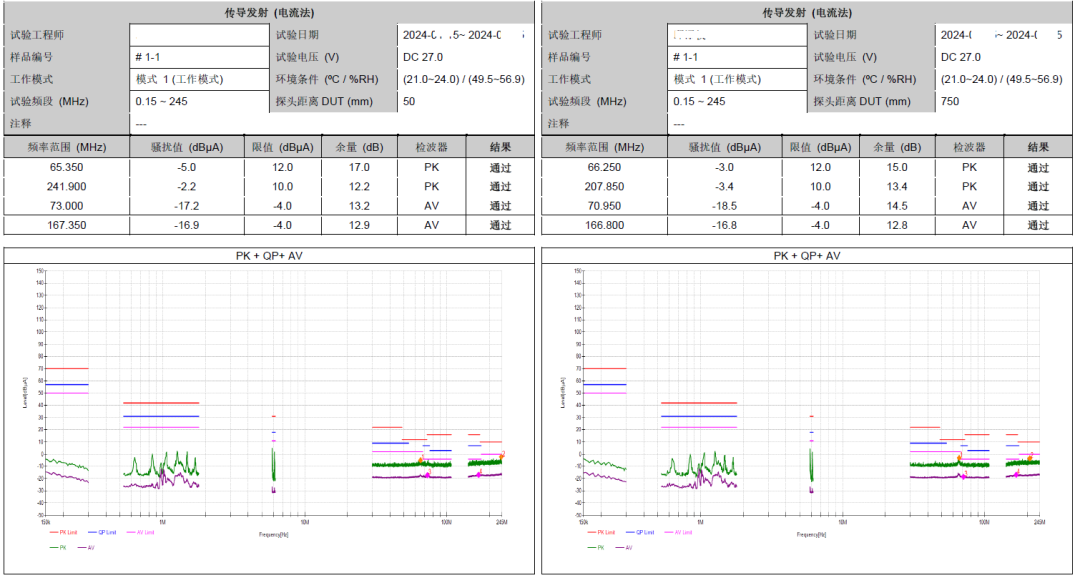Click the left 传导发射 (电流法) title

(269, 13)
